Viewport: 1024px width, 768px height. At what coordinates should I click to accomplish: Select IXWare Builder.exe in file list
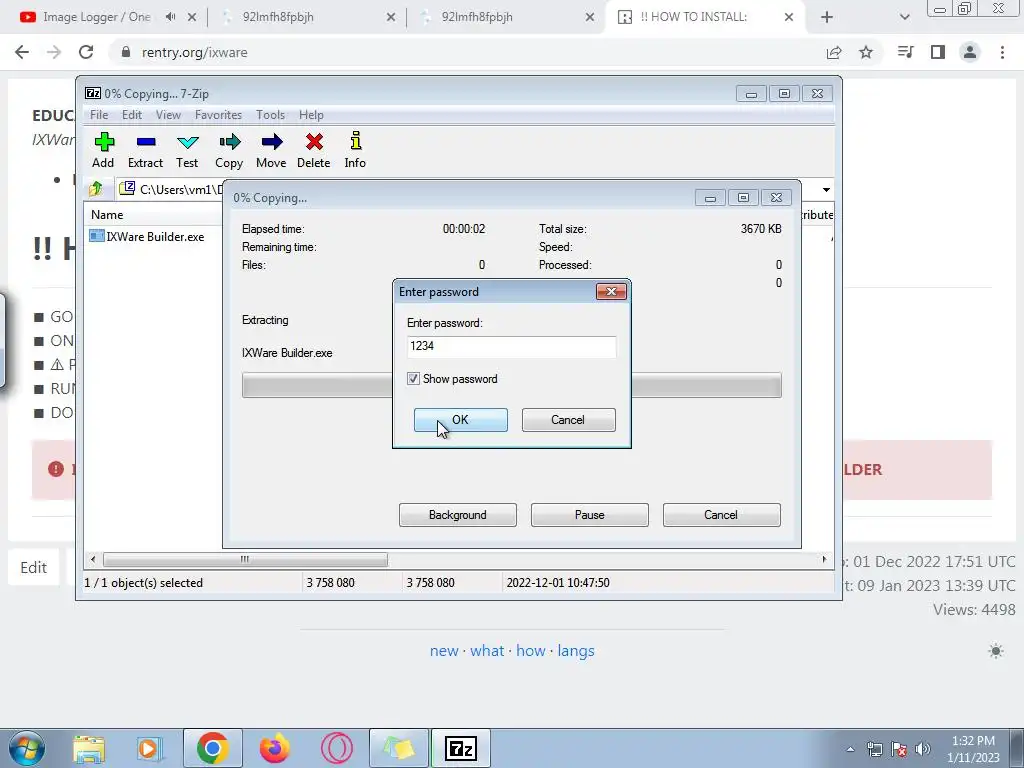[x=147, y=236]
